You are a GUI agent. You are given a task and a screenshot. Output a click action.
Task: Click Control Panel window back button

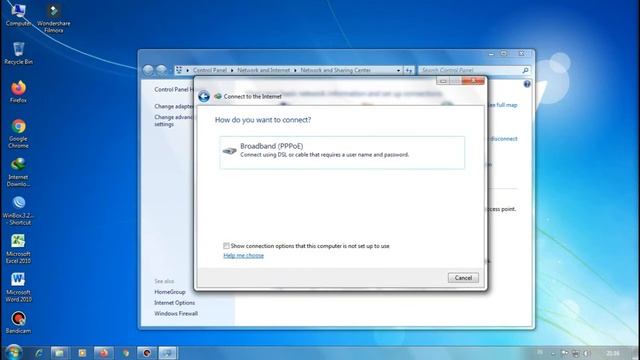(148, 70)
